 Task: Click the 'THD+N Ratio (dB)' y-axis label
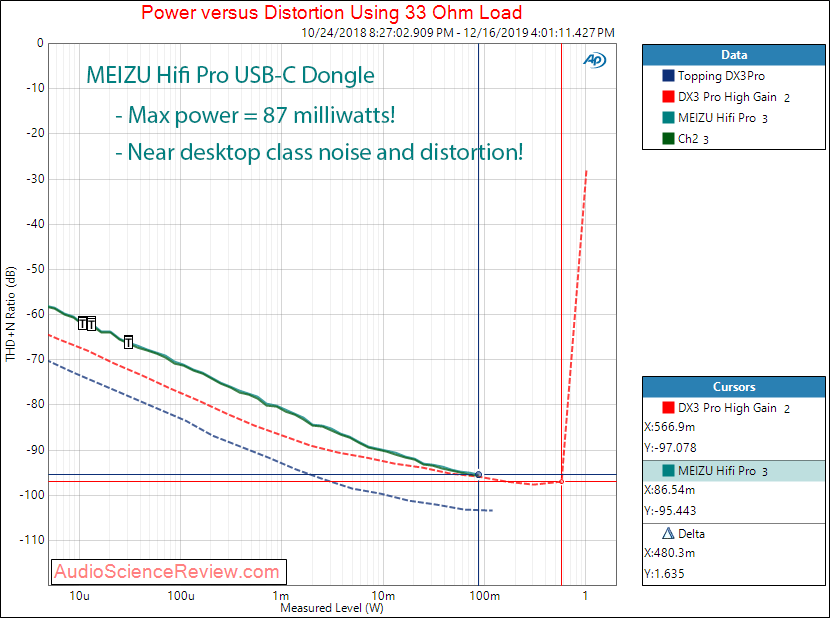coord(11,314)
